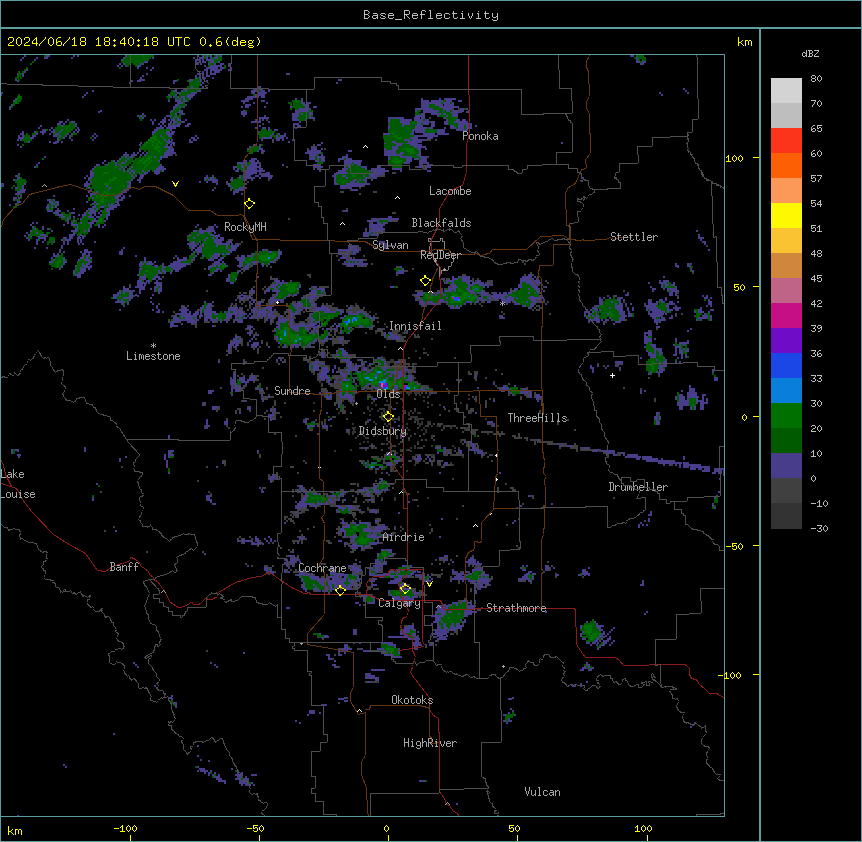This screenshot has height=842, width=862.
Task: Click the HighRiver city label
Action: pos(430,743)
